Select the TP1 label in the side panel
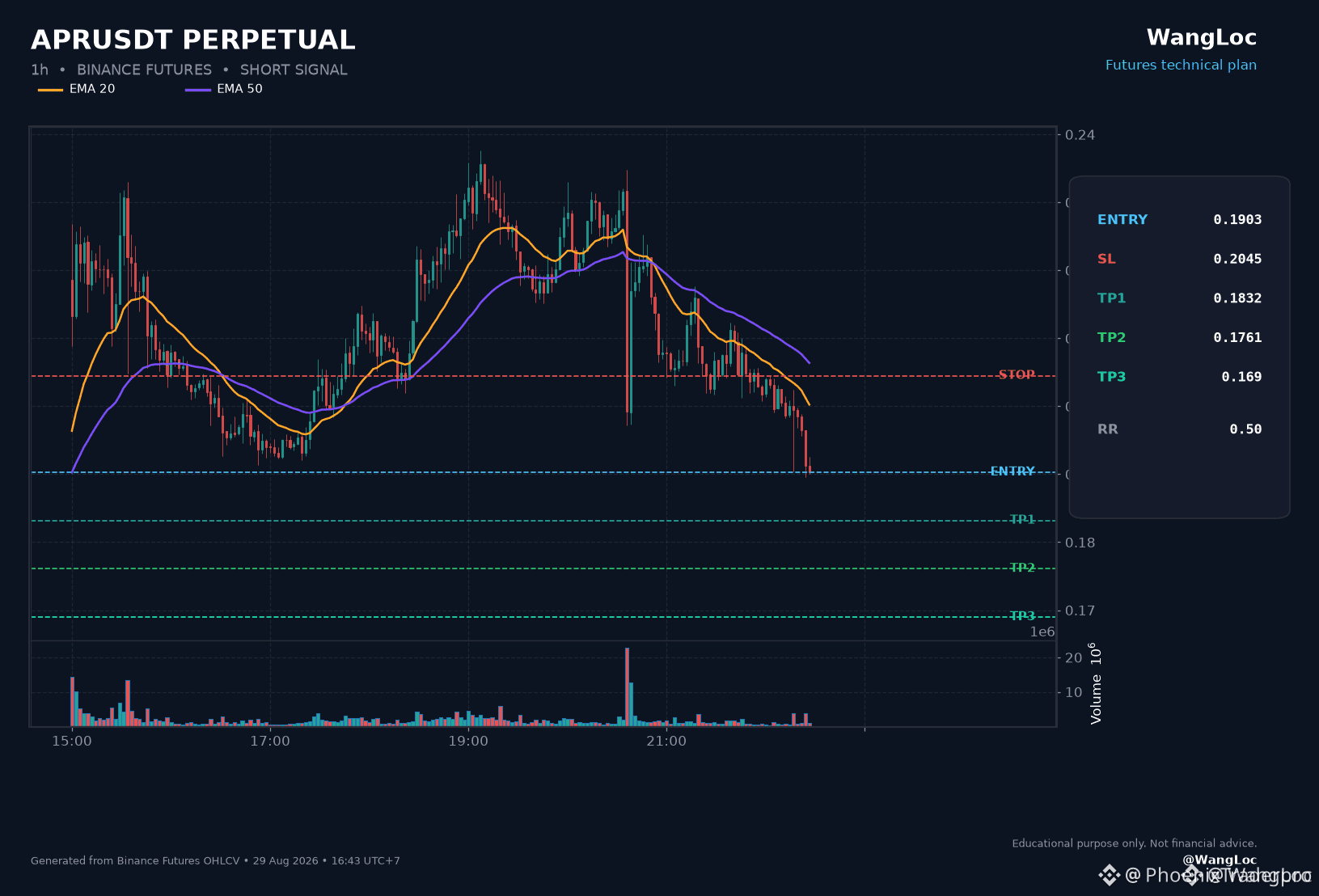 [x=1111, y=298]
